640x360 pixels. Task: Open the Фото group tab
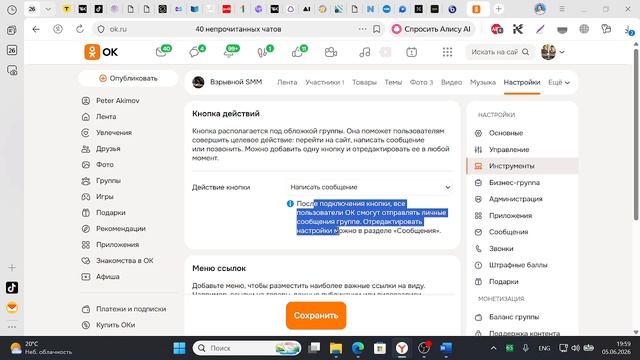(x=421, y=82)
